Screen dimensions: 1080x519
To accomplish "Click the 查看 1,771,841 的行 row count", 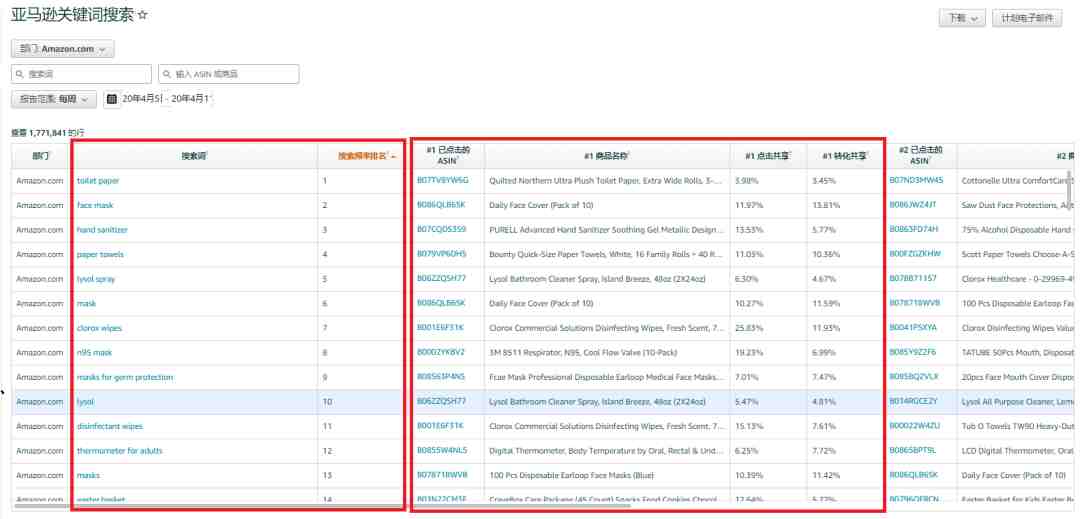I will pyautogui.click(x=48, y=133).
